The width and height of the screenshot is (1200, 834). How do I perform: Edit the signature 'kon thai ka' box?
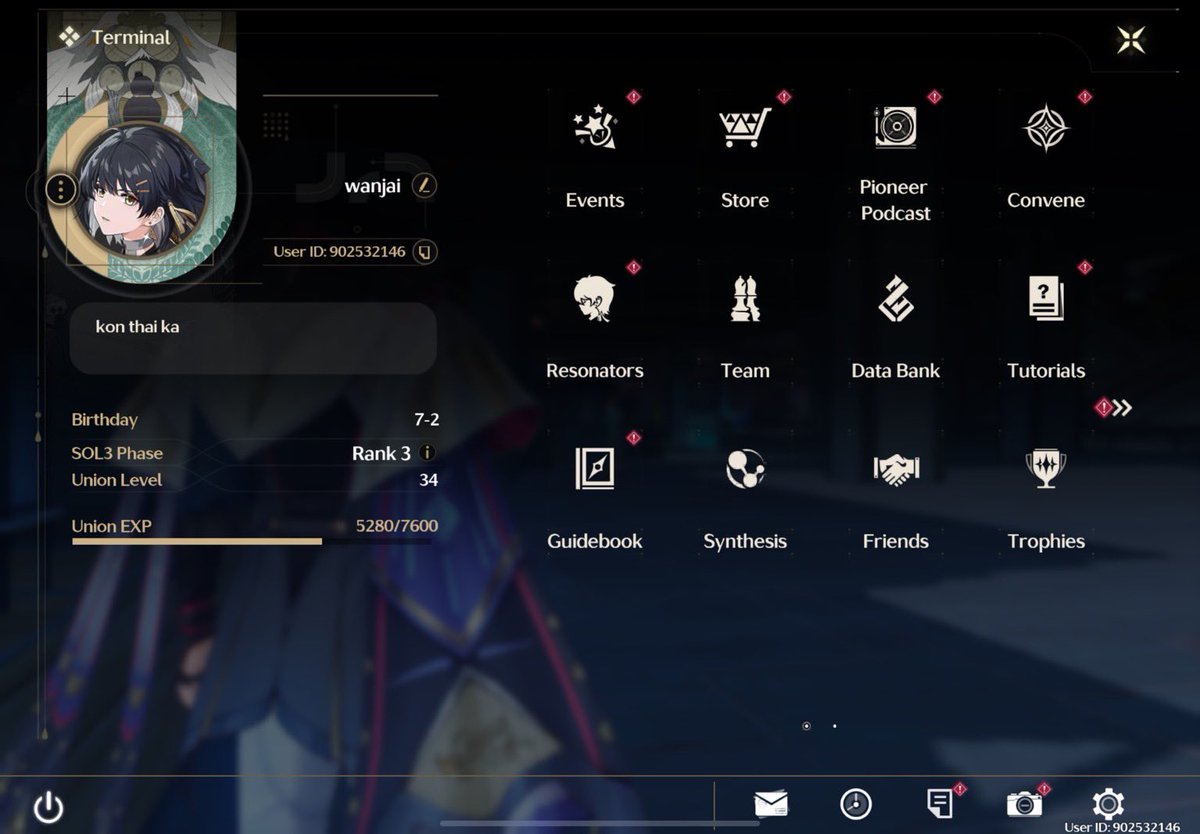coord(253,338)
